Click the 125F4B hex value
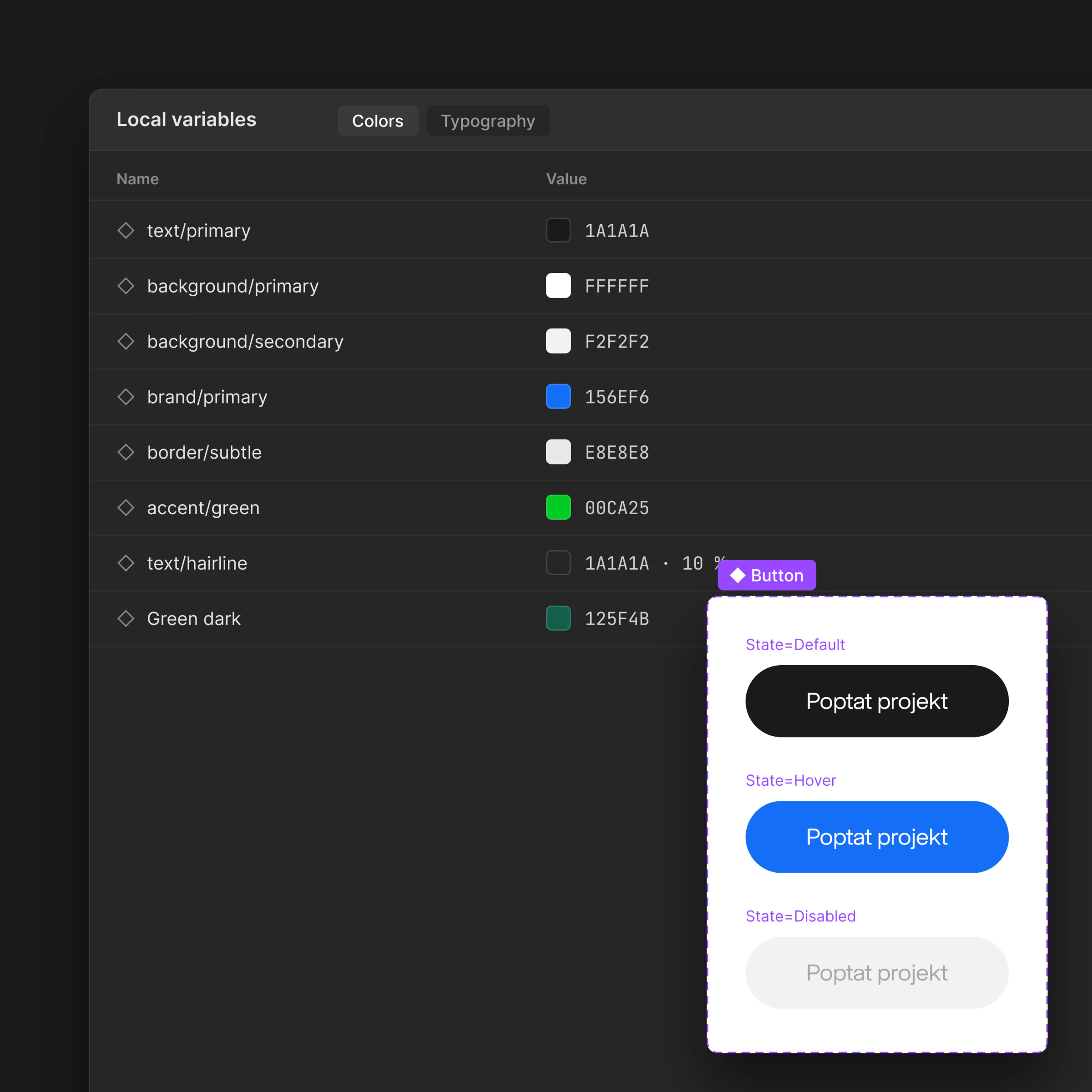Image resolution: width=1092 pixels, height=1092 pixels. coord(617,618)
